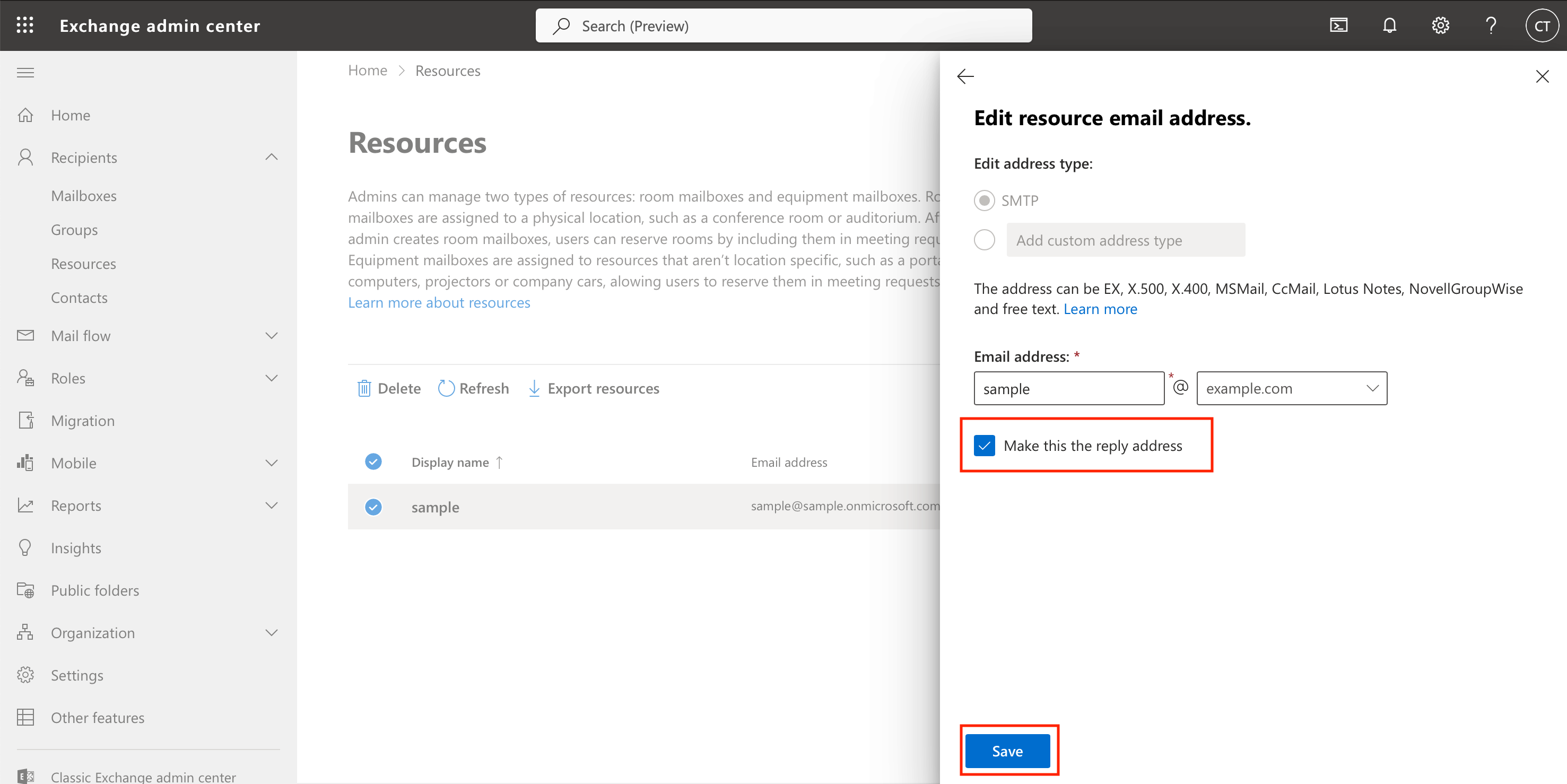Image resolution: width=1567 pixels, height=784 pixels.
Task: Collapse the navigation pane with hamburger icon
Action: coord(25,72)
